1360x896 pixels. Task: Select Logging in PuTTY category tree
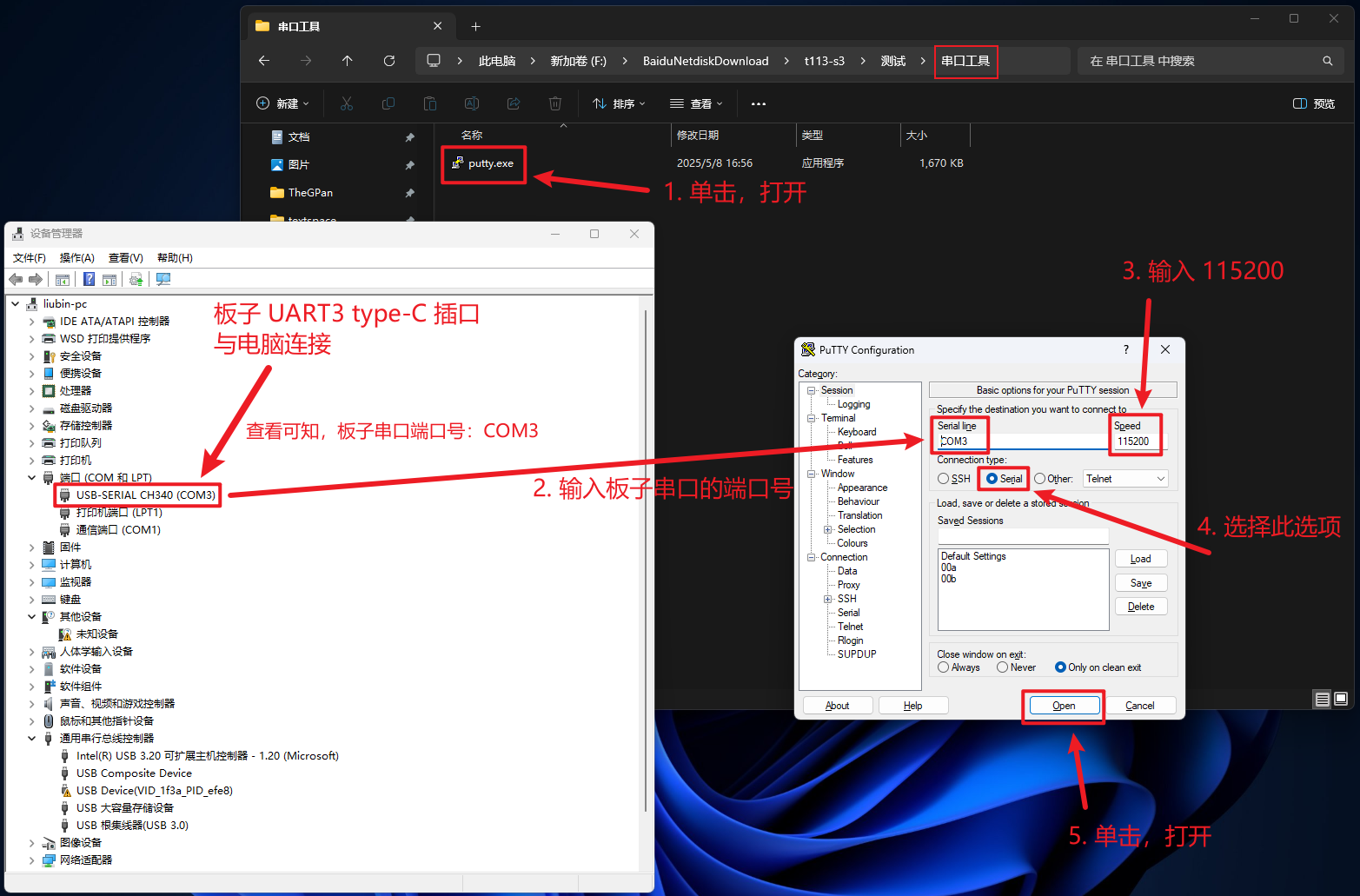853,404
